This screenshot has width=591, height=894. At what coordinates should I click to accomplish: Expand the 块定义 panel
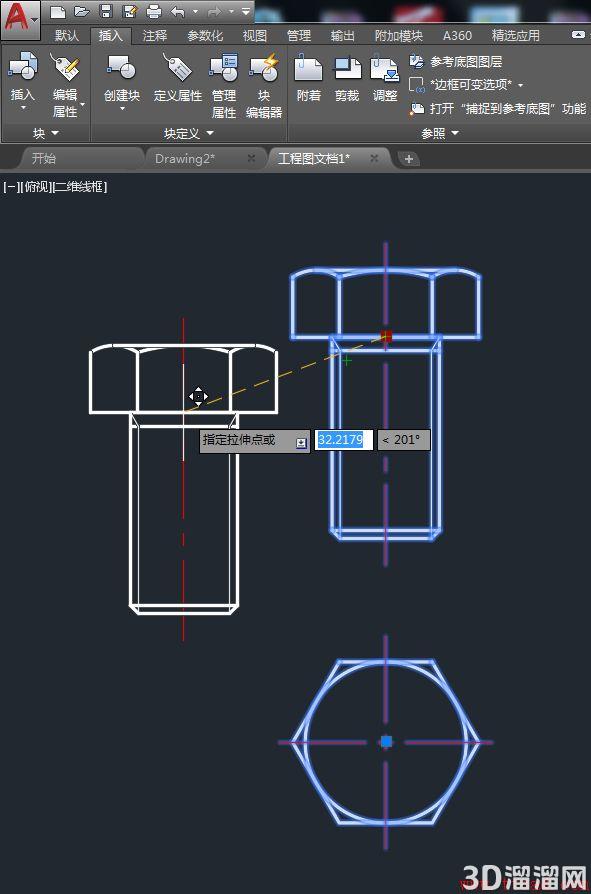point(189,133)
